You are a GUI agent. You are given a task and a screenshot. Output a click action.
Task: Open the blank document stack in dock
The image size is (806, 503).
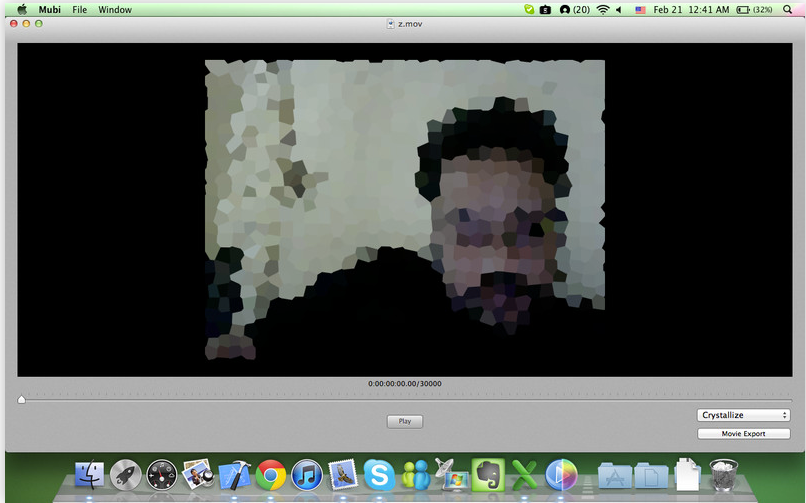point(687,474)
